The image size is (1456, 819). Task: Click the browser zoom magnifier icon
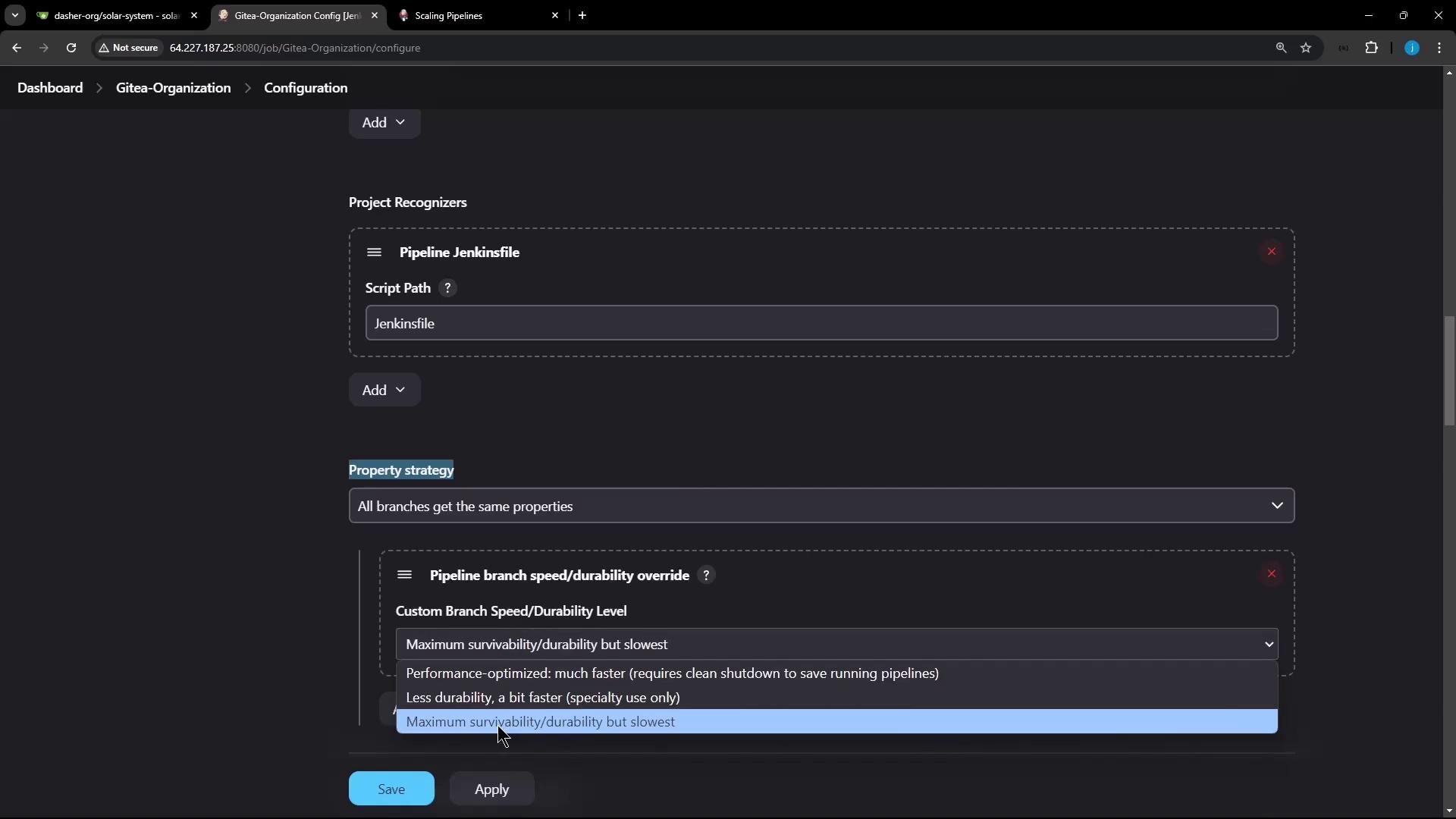click(x=1281, y=48)
